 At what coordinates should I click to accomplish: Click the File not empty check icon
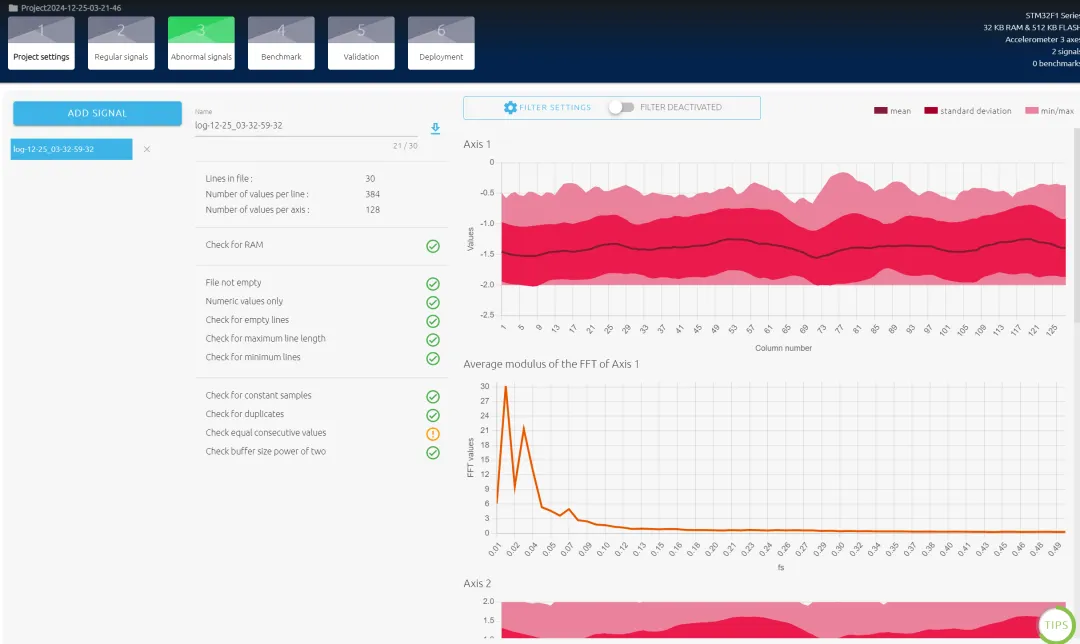433,284
